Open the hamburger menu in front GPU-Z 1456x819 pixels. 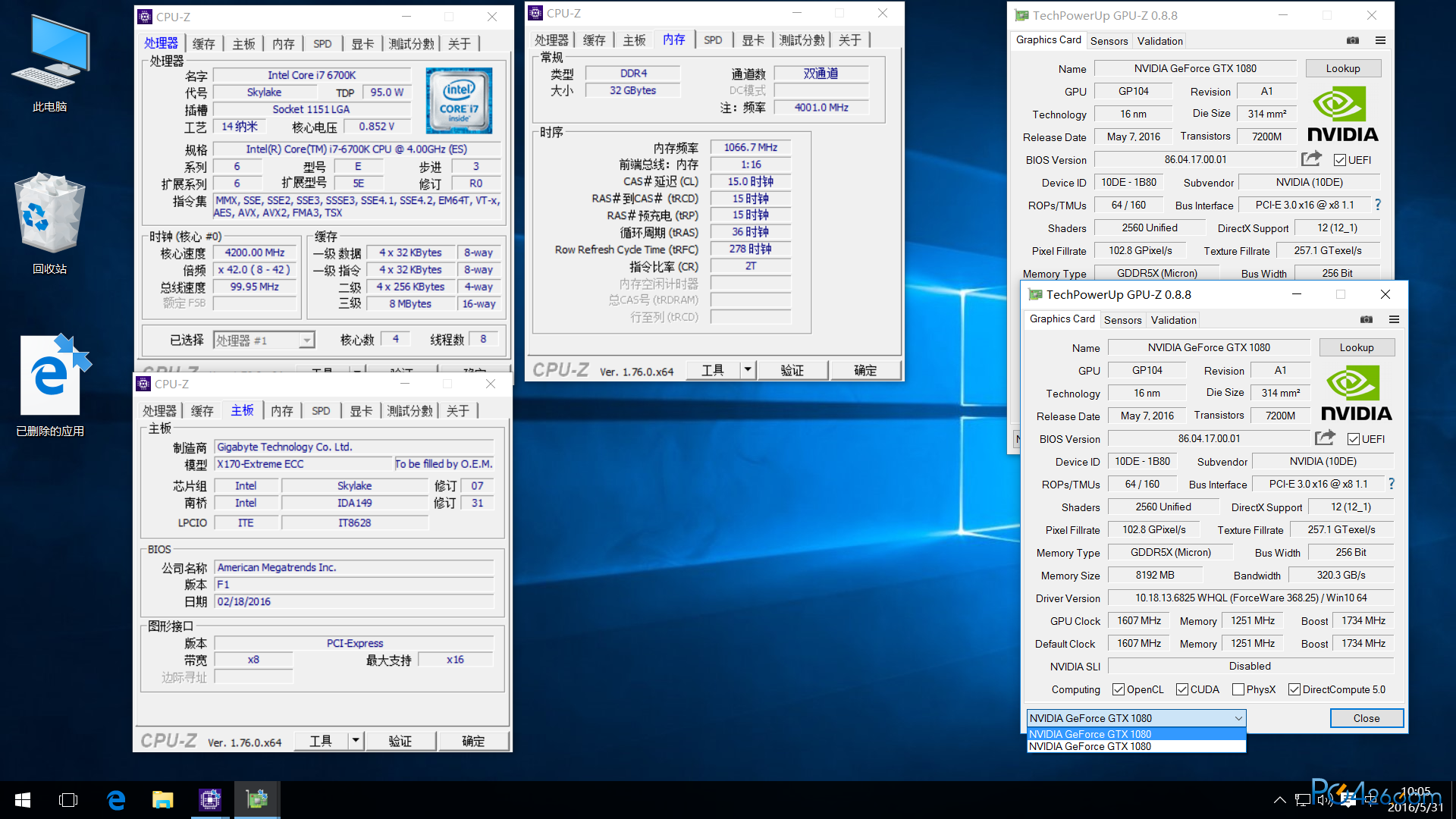pyautogui.click(x=1394, y=319)
